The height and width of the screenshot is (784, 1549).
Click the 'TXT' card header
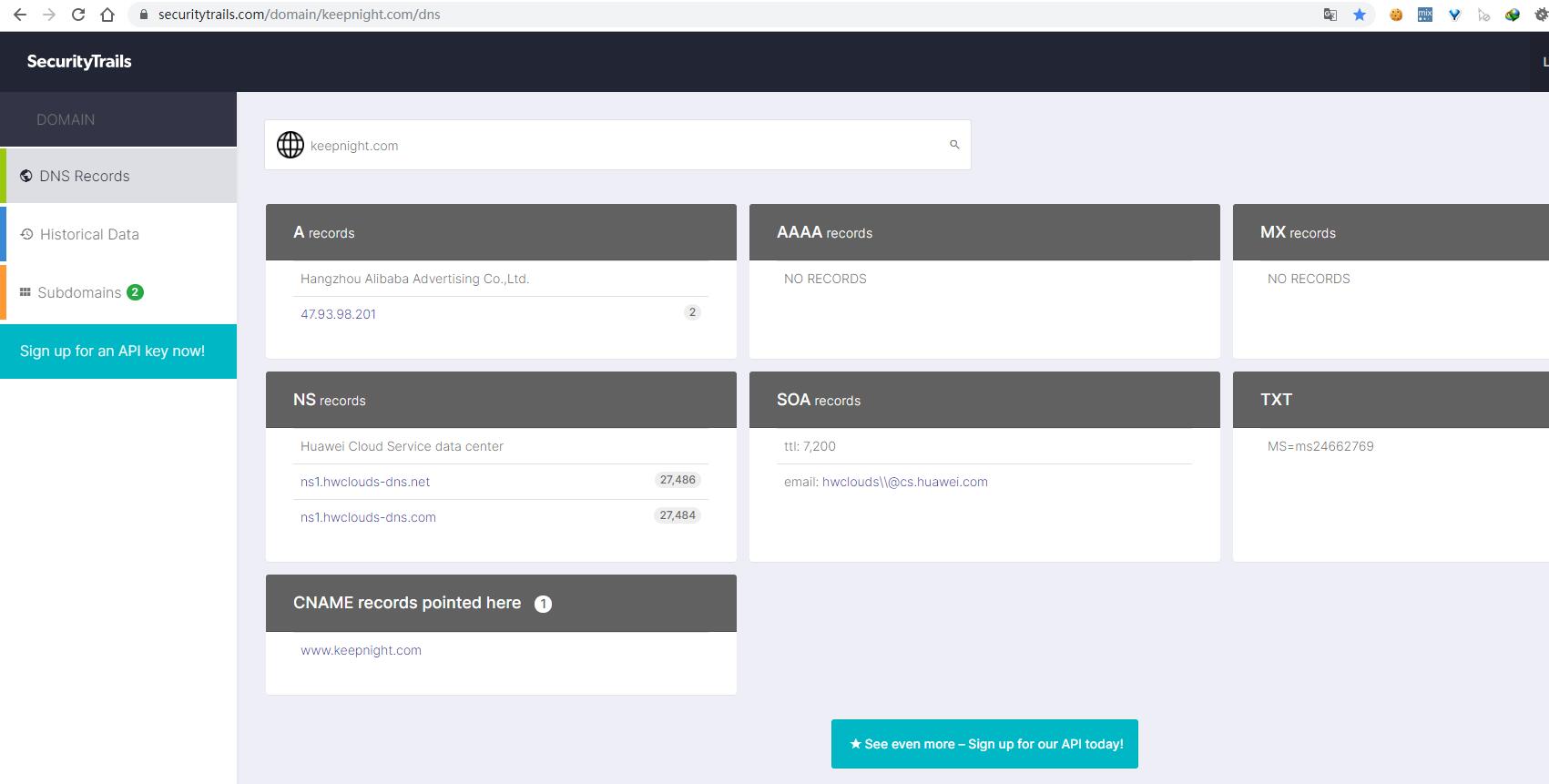1391,400
